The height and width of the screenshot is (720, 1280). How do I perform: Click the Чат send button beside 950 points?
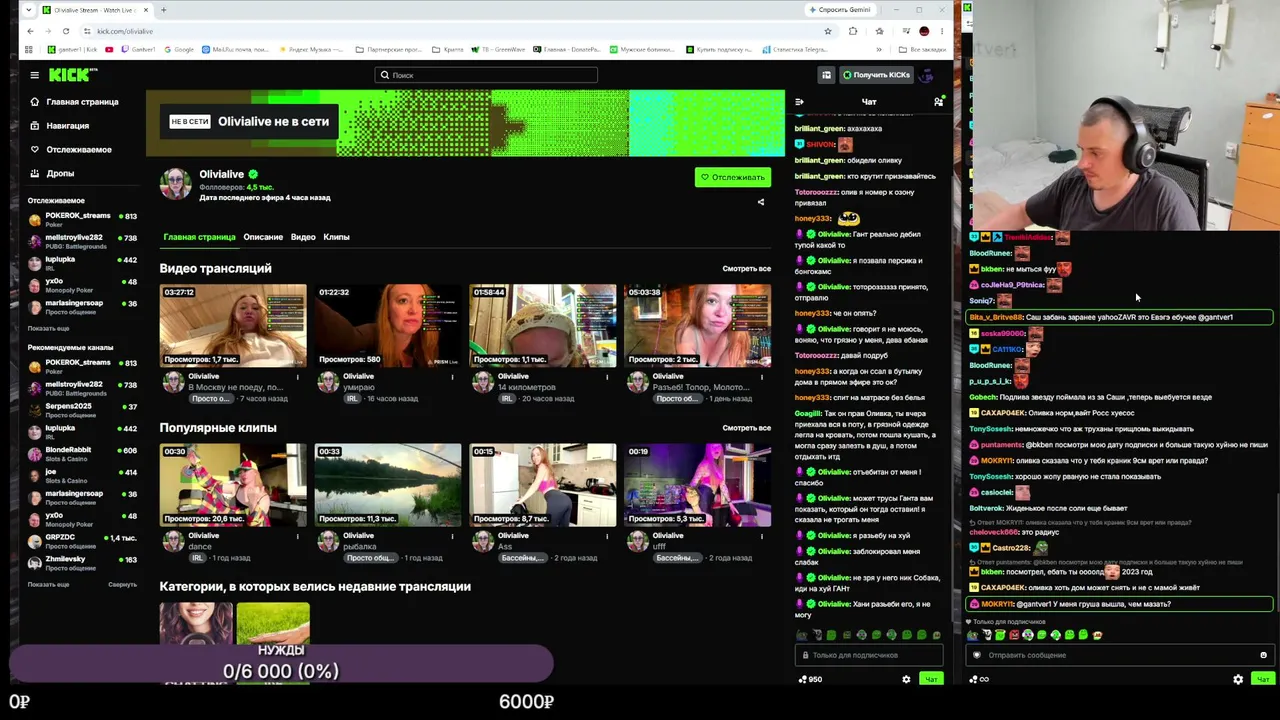(x=931, y=680)
